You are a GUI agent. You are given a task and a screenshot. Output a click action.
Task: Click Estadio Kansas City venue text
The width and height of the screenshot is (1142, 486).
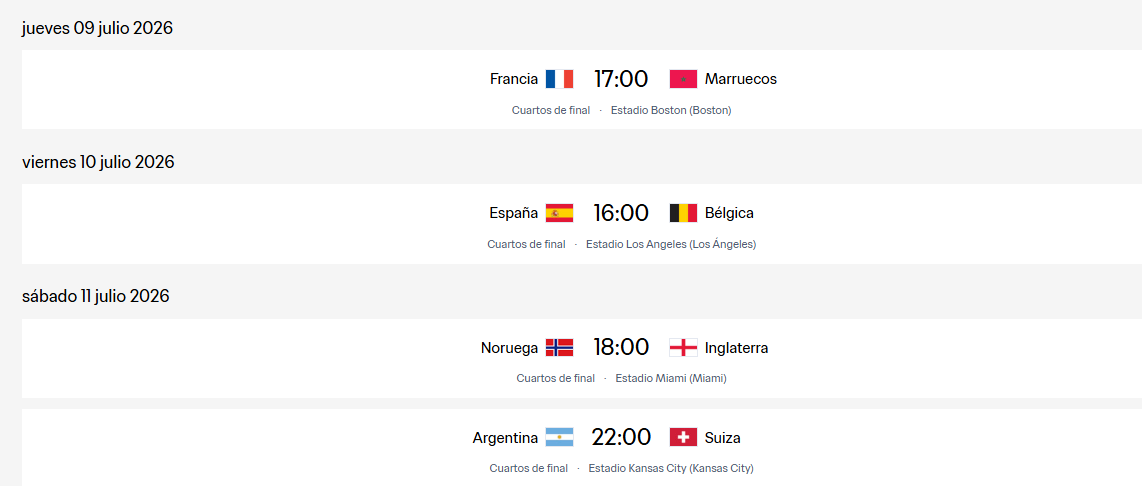point(671,469)
